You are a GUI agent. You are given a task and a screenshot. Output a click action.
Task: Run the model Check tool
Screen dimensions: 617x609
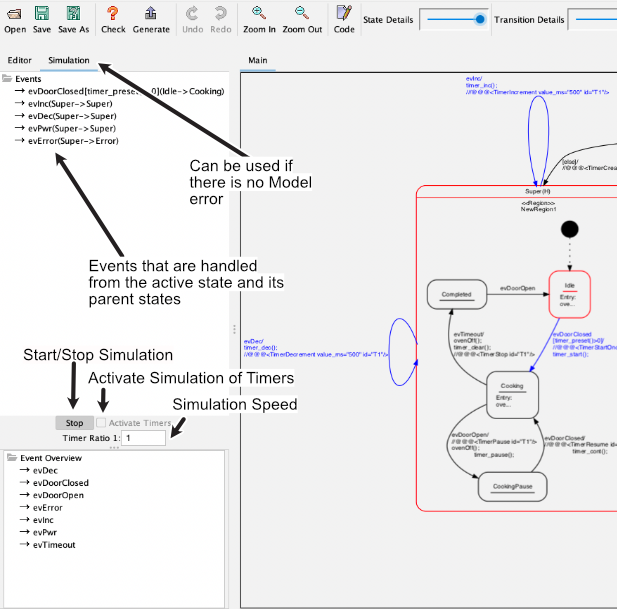[x=113, y=14]
